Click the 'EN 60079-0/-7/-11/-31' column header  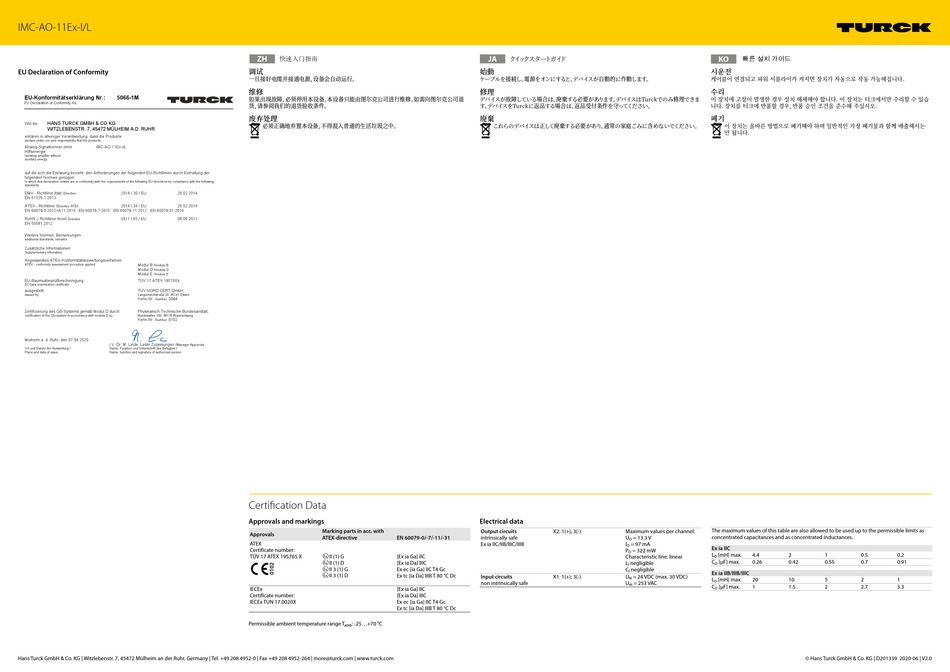click(424, 537)
